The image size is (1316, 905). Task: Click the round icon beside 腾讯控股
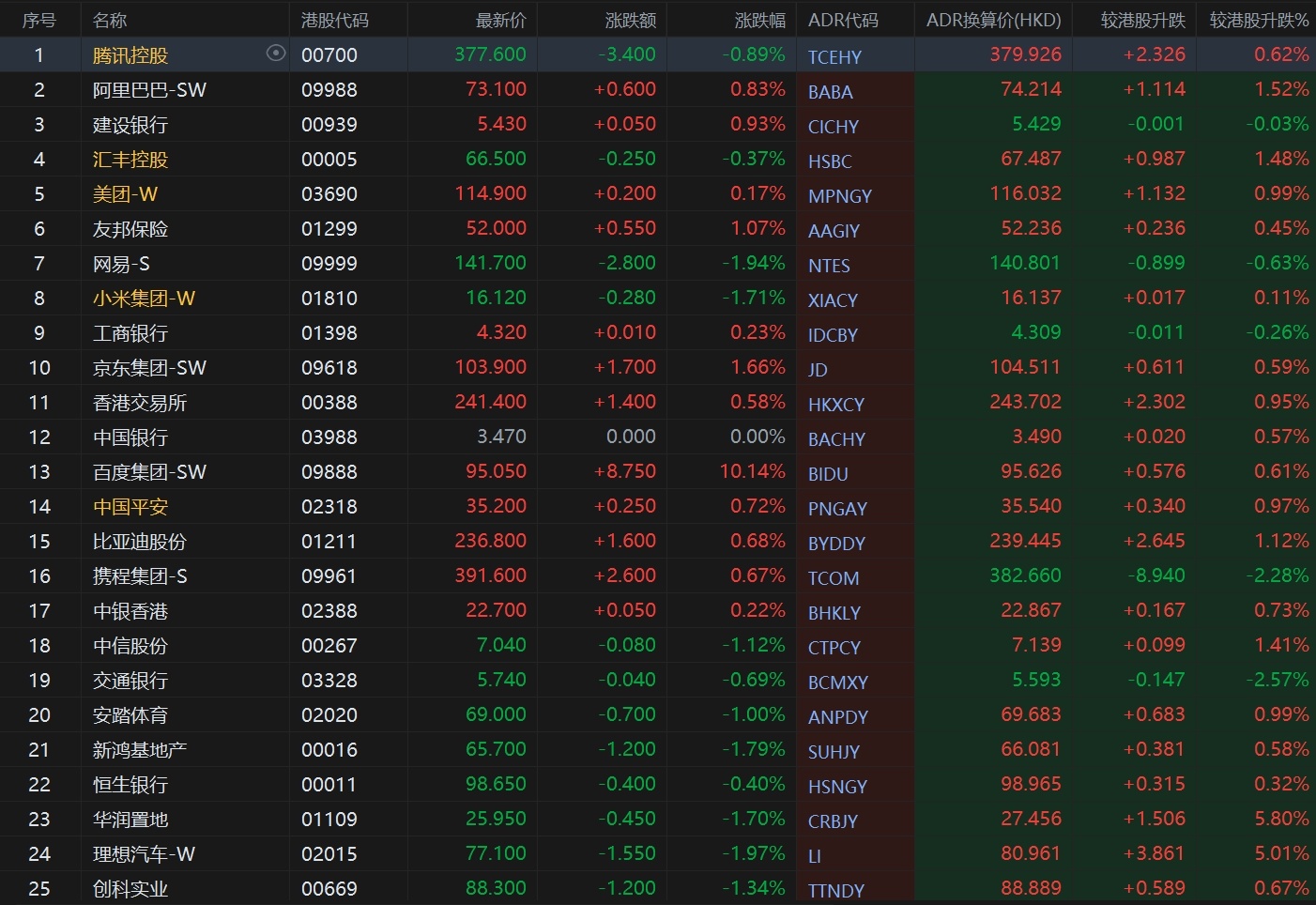click(x=276, y=54)
